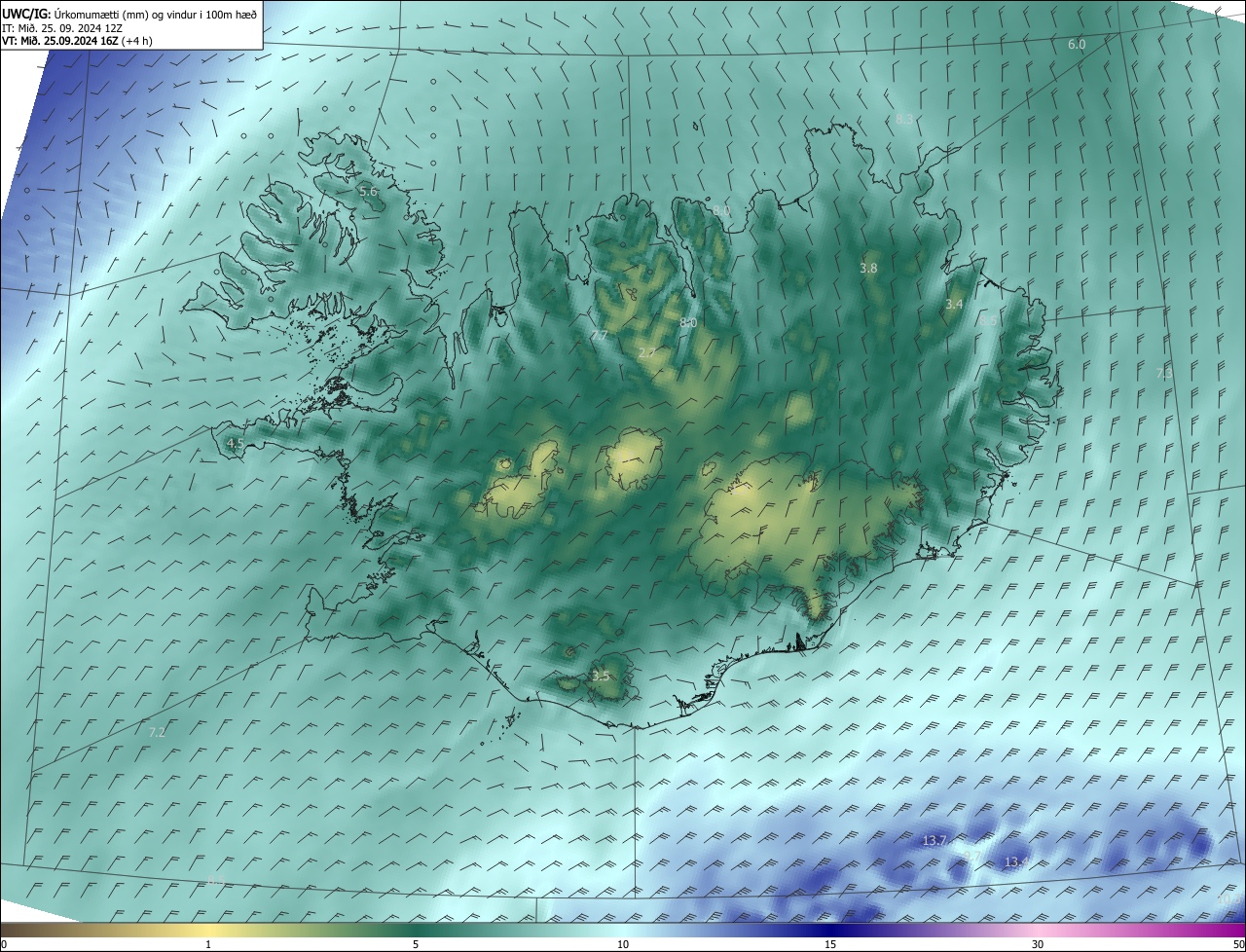Click the color scale tick labeled 50
The width and height of the screenshot is (1246, 952).
click(1239, 944)
